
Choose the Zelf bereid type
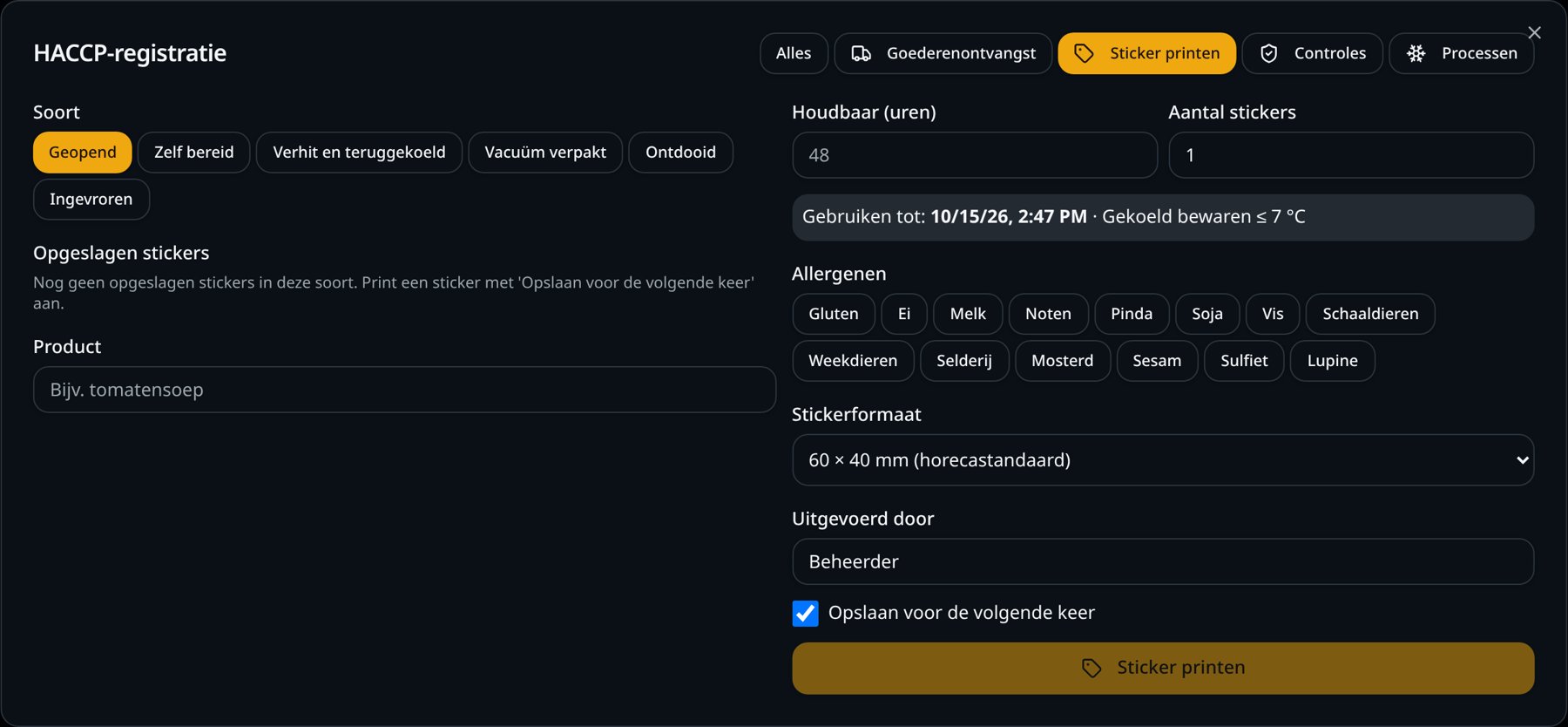(x=193, y=153)
